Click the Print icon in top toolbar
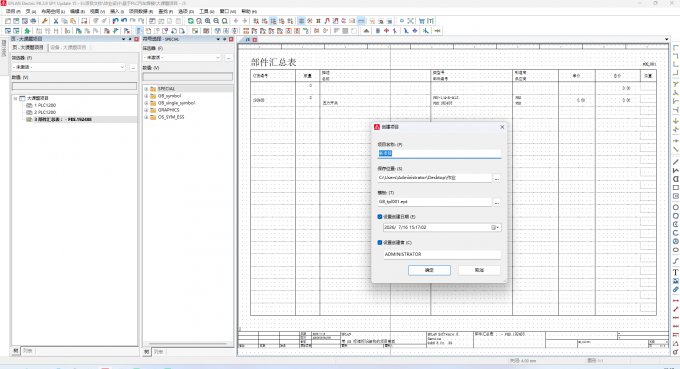The height and width of the screenshot is (369, 680). [33, 21]
